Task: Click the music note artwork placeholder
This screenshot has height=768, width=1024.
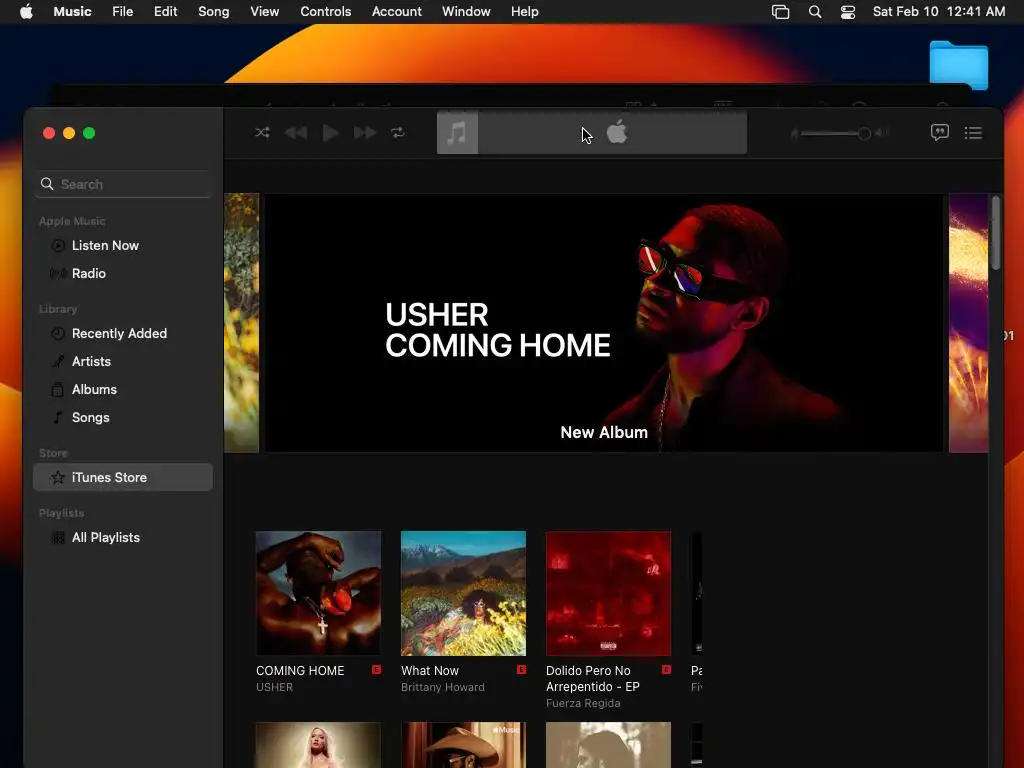Action: click(457, 133)
